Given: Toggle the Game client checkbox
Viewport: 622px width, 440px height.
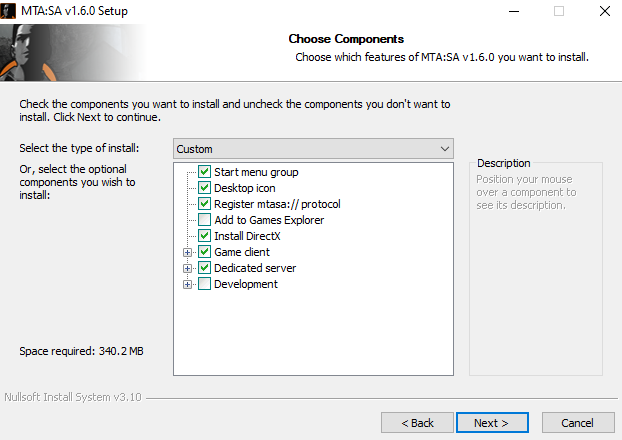Looking at the screenshot, I should tap(205, 252).
